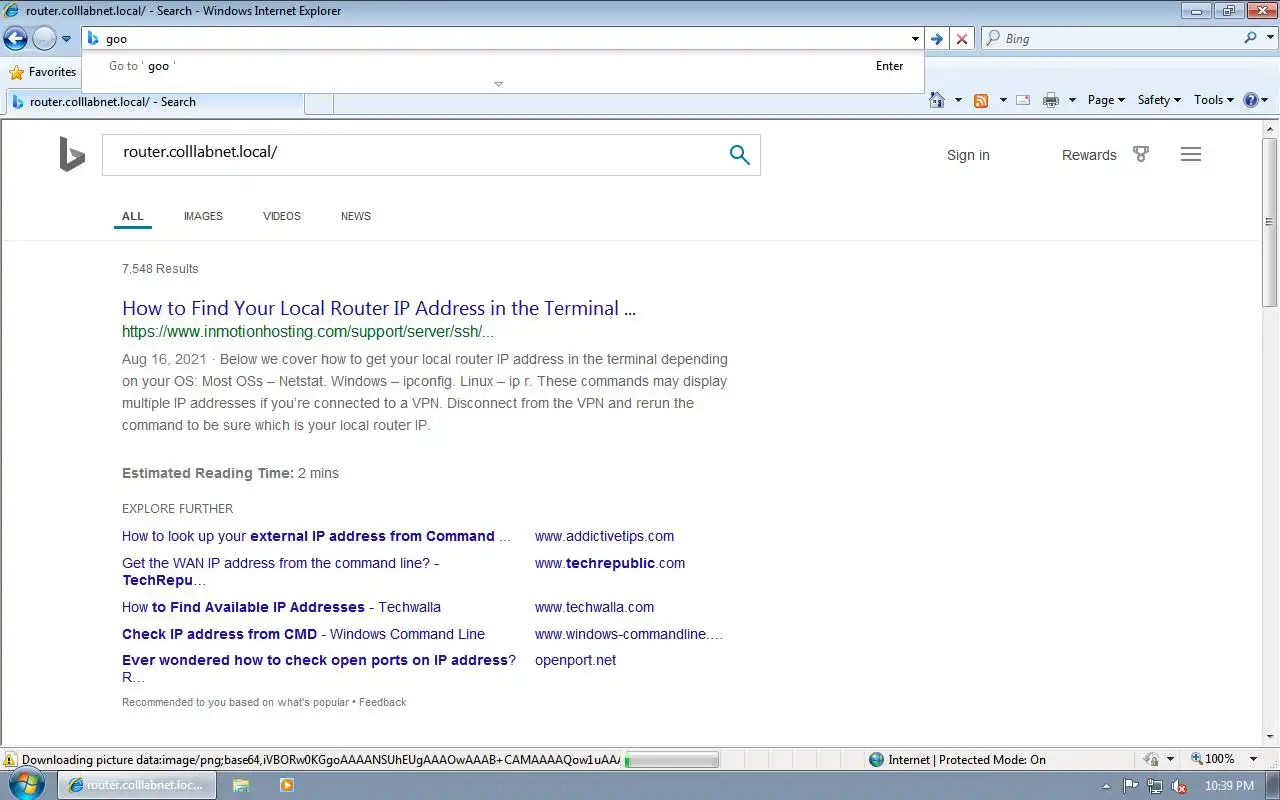Click the Print icon
Viewport: 1280px width, 800px height.
point(1050,100)
